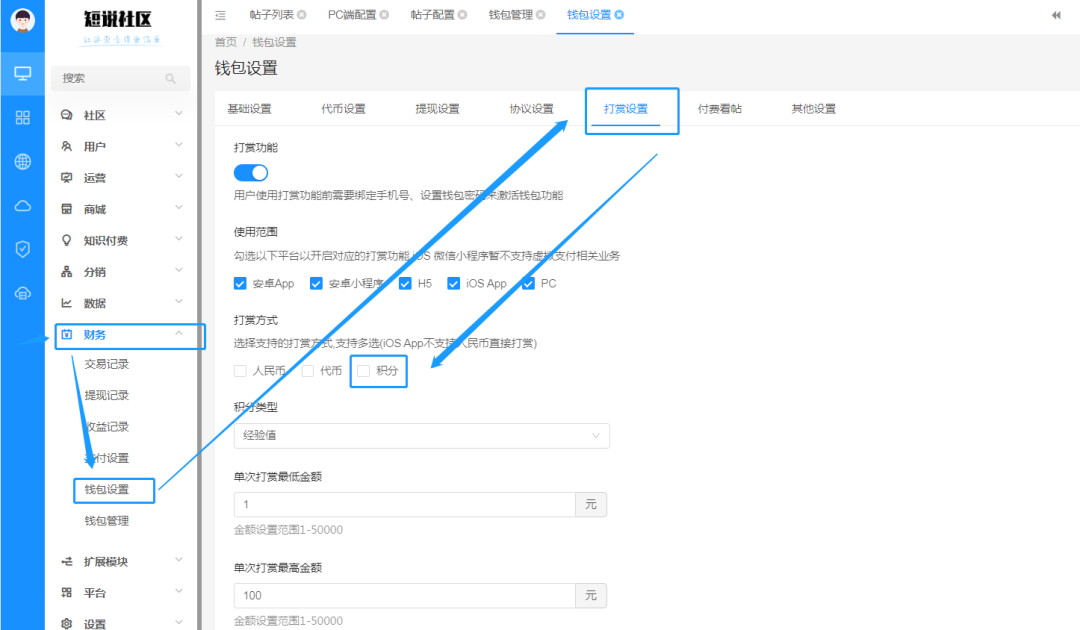Image resolution: width=1080 pixels, height=630 pixels.
Task: Open the headset support icon in the left rail
Action: [x=22, y=293]
